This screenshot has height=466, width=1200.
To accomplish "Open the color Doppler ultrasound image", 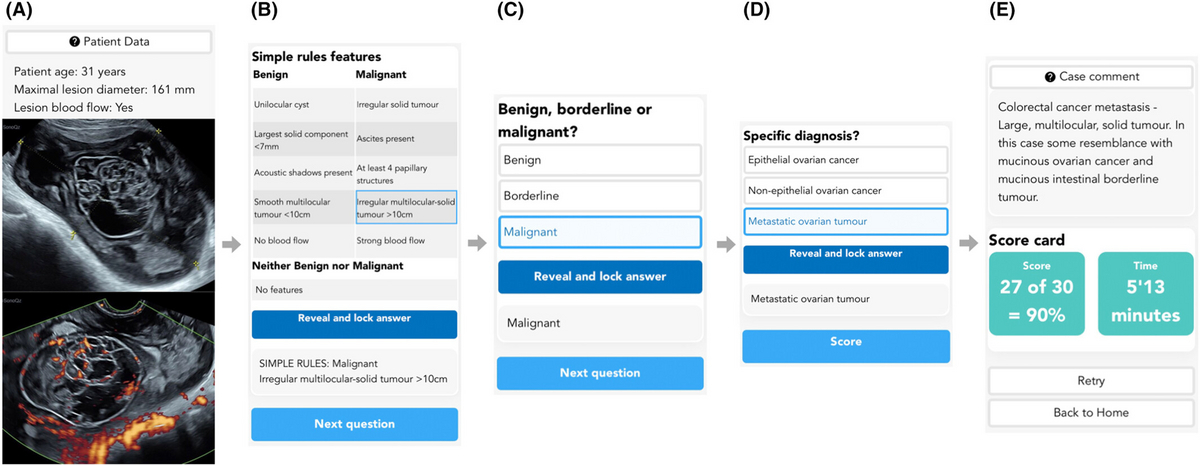I will coord(108,377).
